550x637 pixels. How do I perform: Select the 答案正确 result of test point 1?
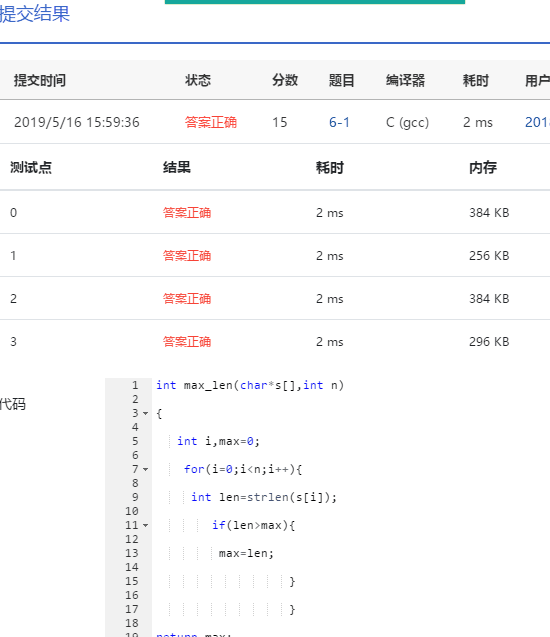point(187,256)
